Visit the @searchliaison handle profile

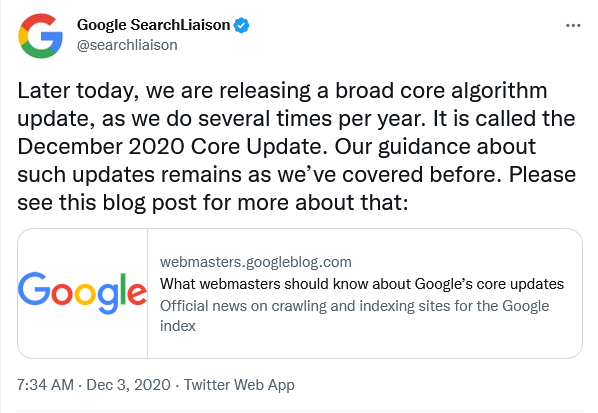127,45
